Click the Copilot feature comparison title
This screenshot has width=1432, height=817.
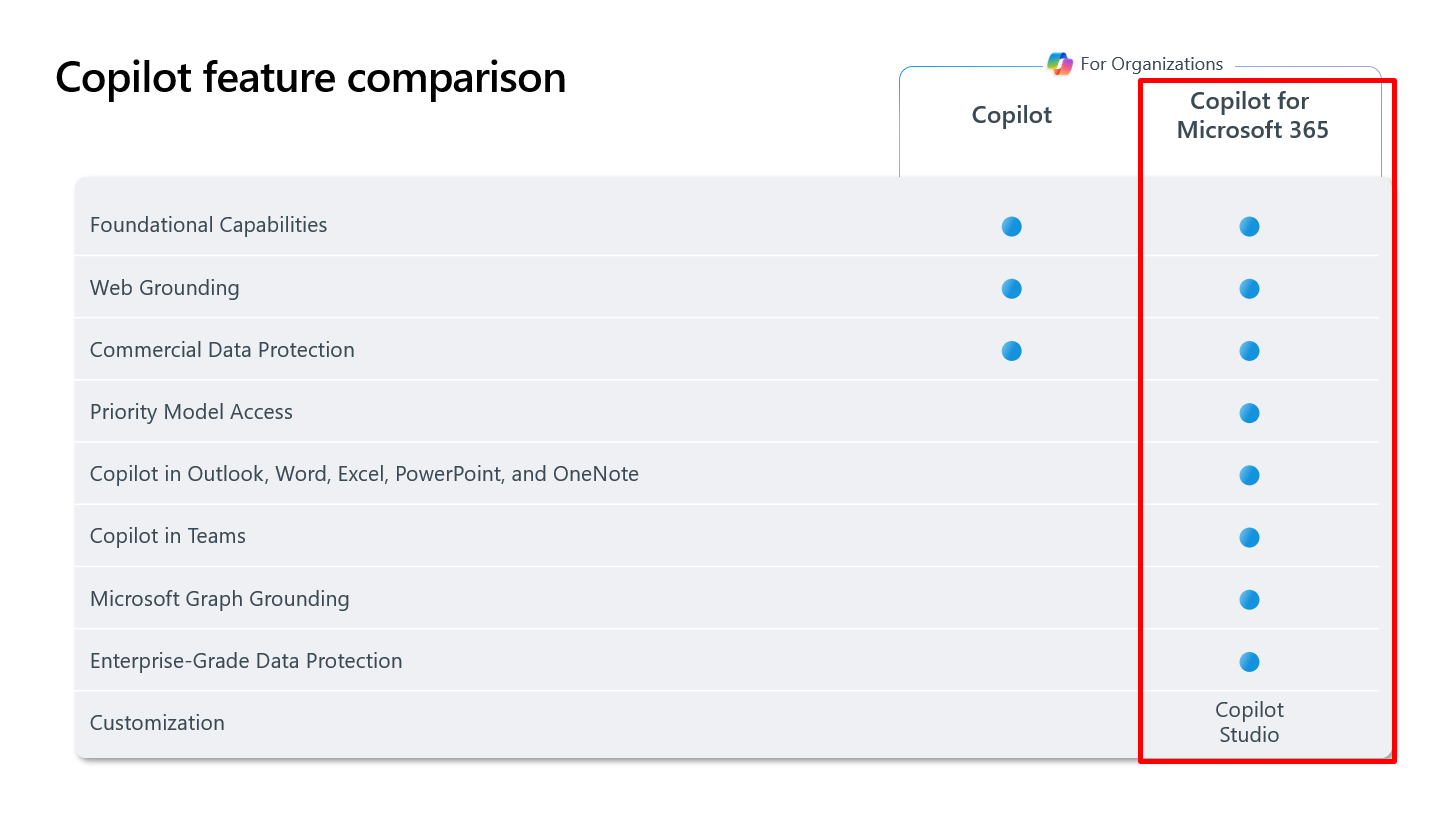[310, 77]
